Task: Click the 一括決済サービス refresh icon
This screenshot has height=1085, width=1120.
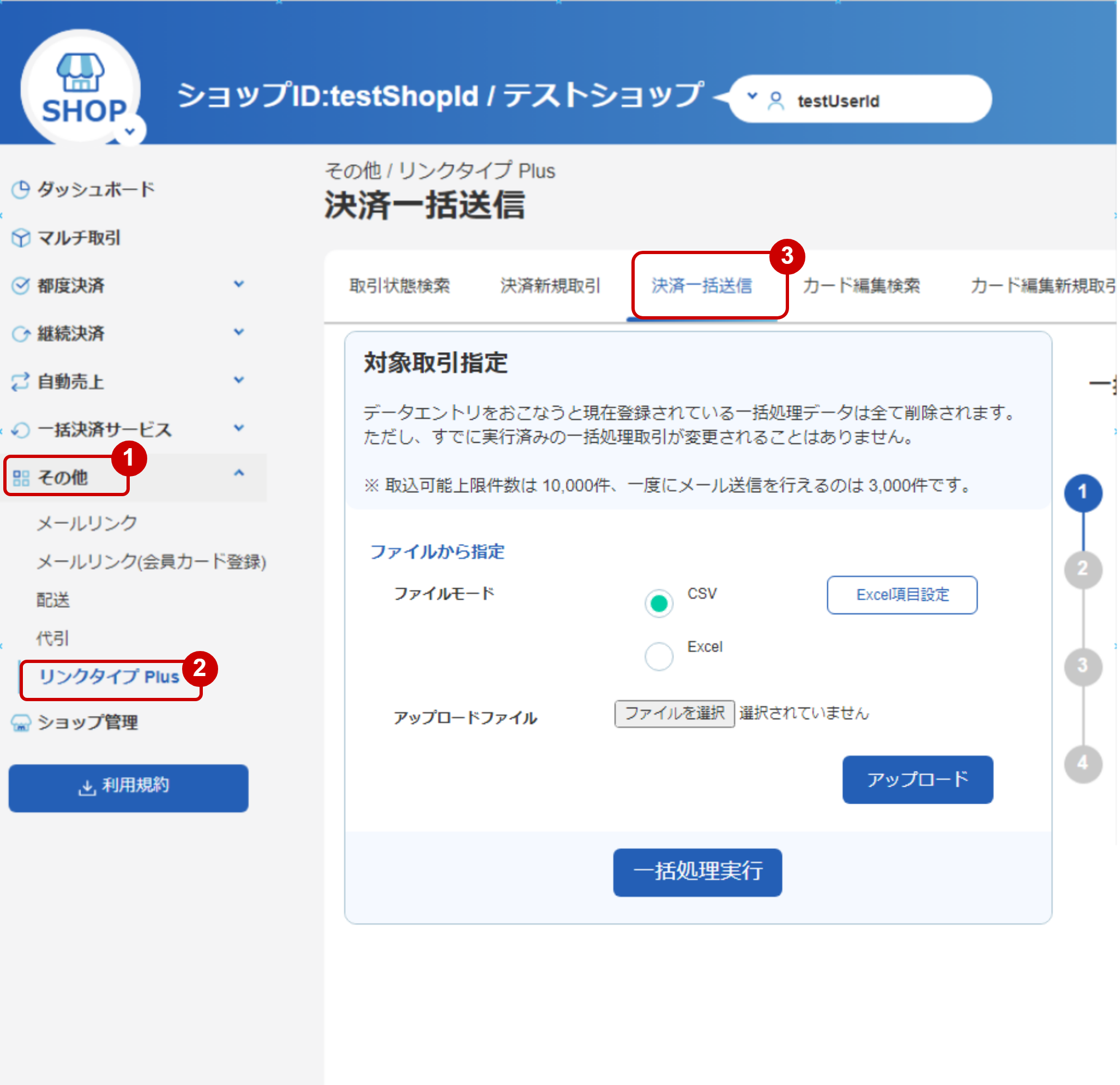Action: [x=21, y=430]
